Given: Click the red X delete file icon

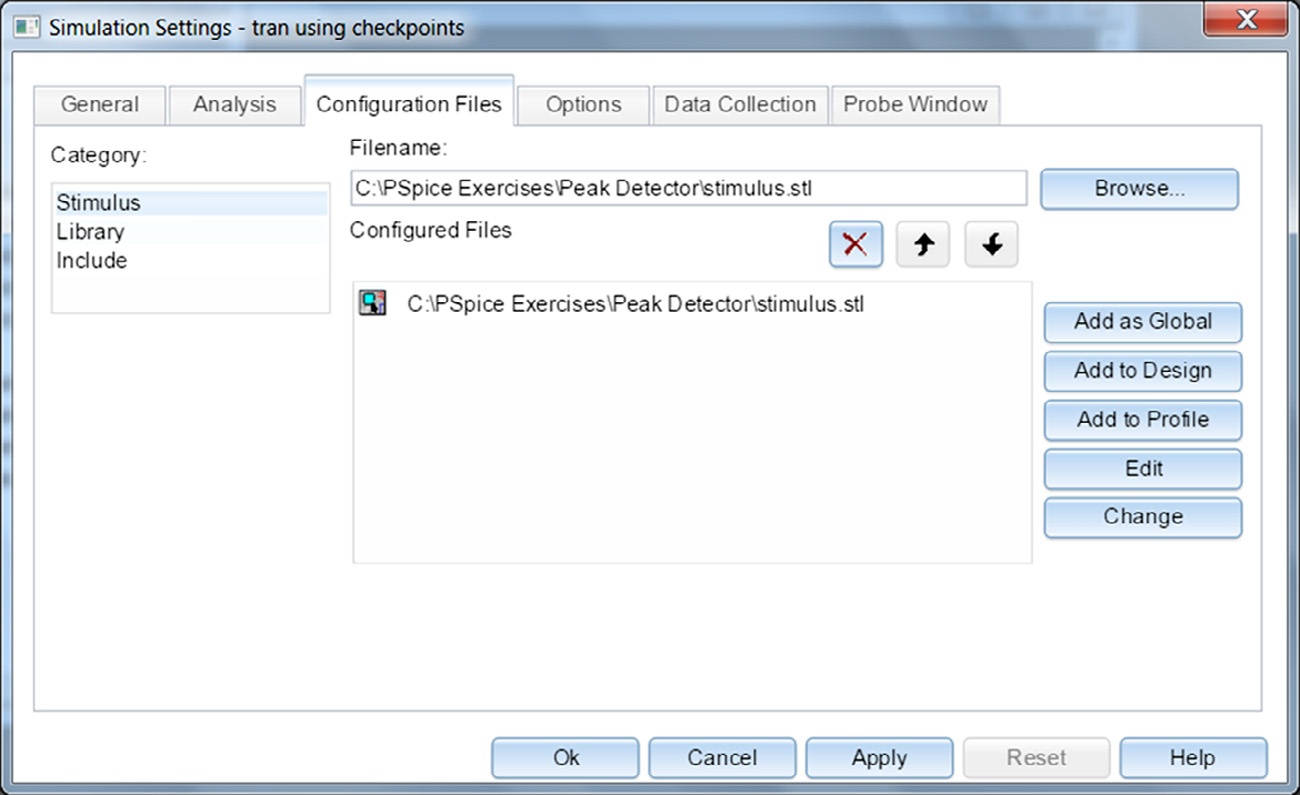Looking at the screenshot, I should point(855,245).
